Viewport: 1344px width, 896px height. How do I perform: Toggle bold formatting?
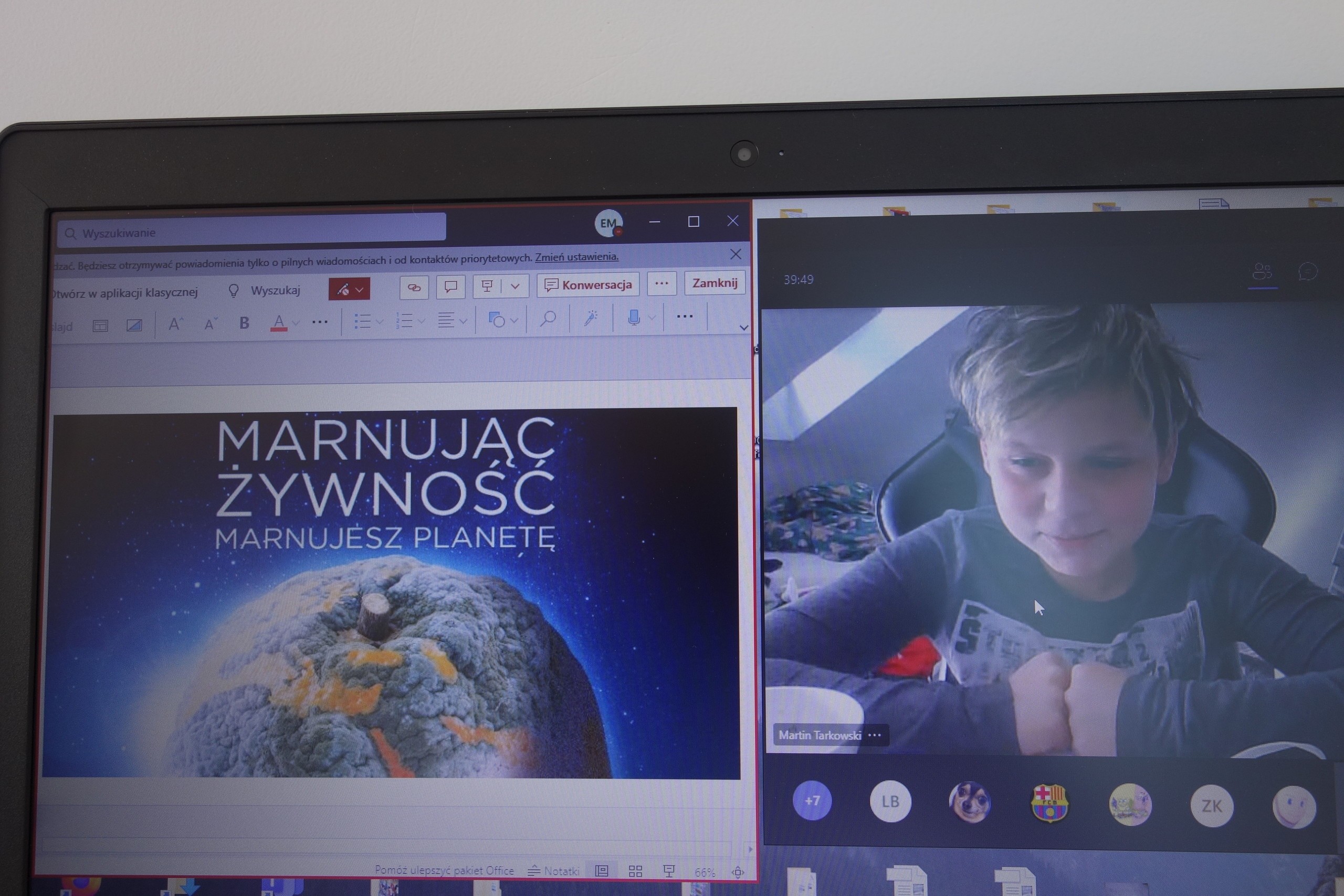(x=244, y=323)
